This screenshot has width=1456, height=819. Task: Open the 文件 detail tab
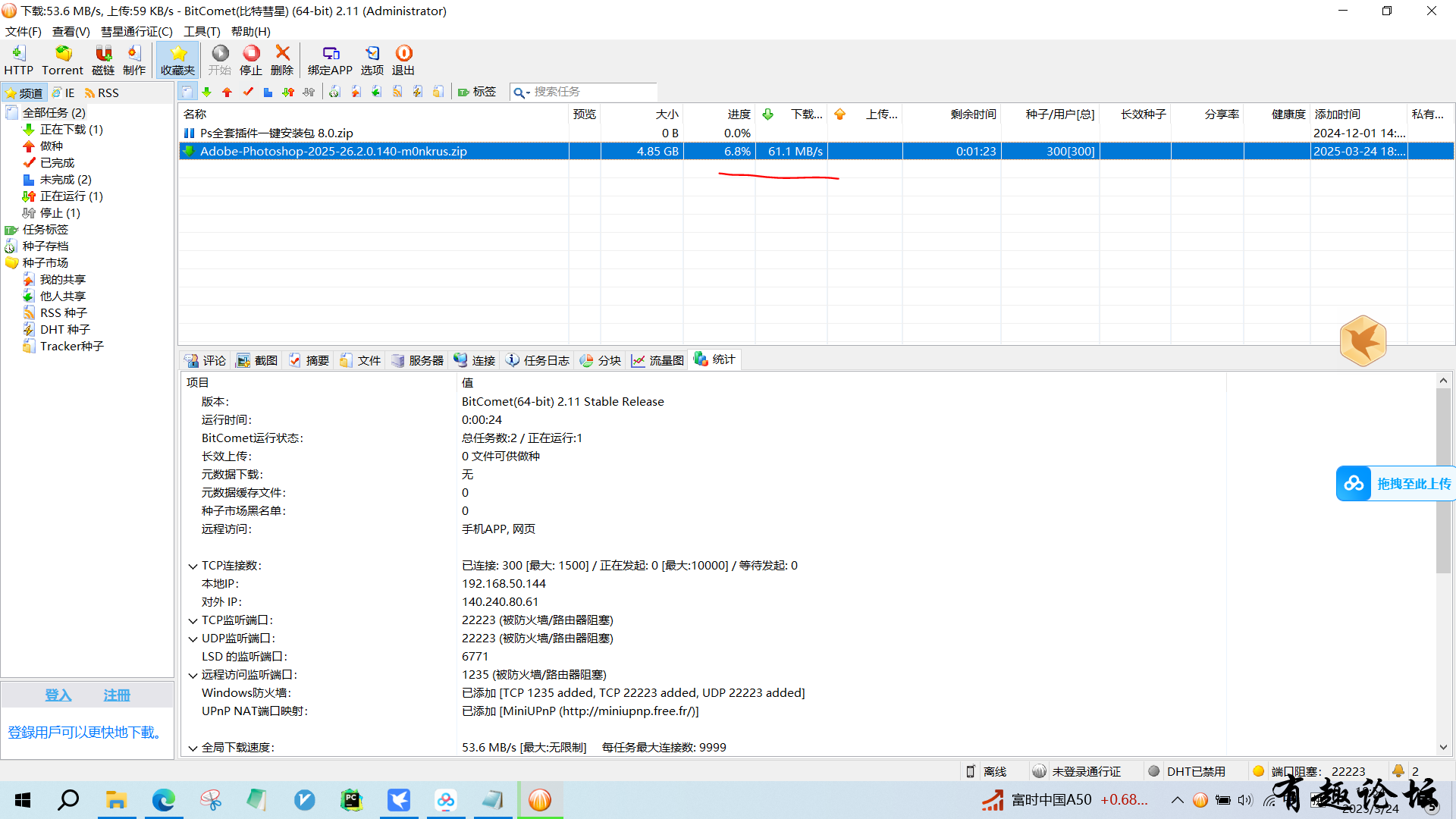click(x=360, y=360)
